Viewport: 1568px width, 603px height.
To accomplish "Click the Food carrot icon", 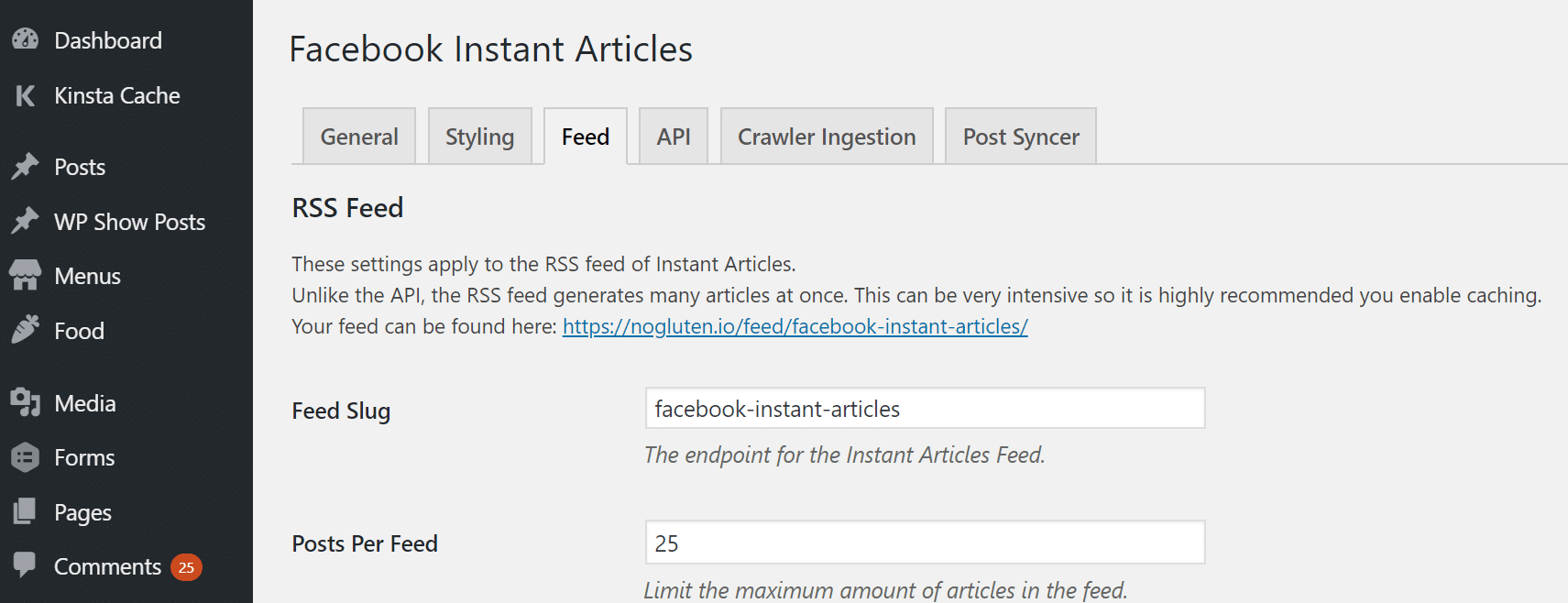I will pos(24,330).
